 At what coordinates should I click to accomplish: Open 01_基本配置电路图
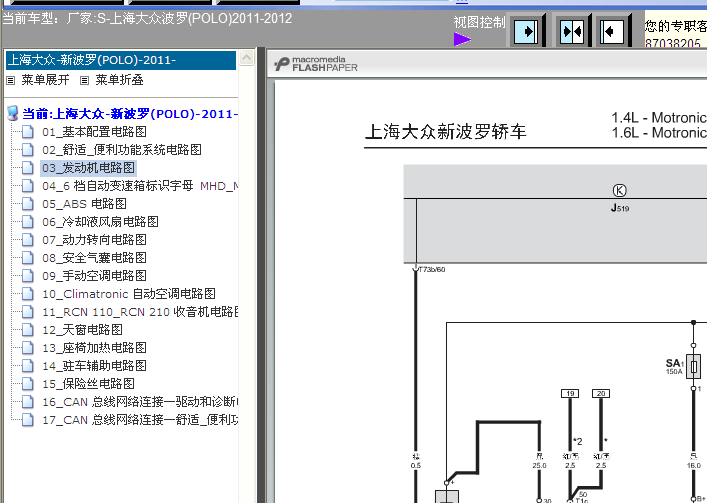click(x=94, y=132)
